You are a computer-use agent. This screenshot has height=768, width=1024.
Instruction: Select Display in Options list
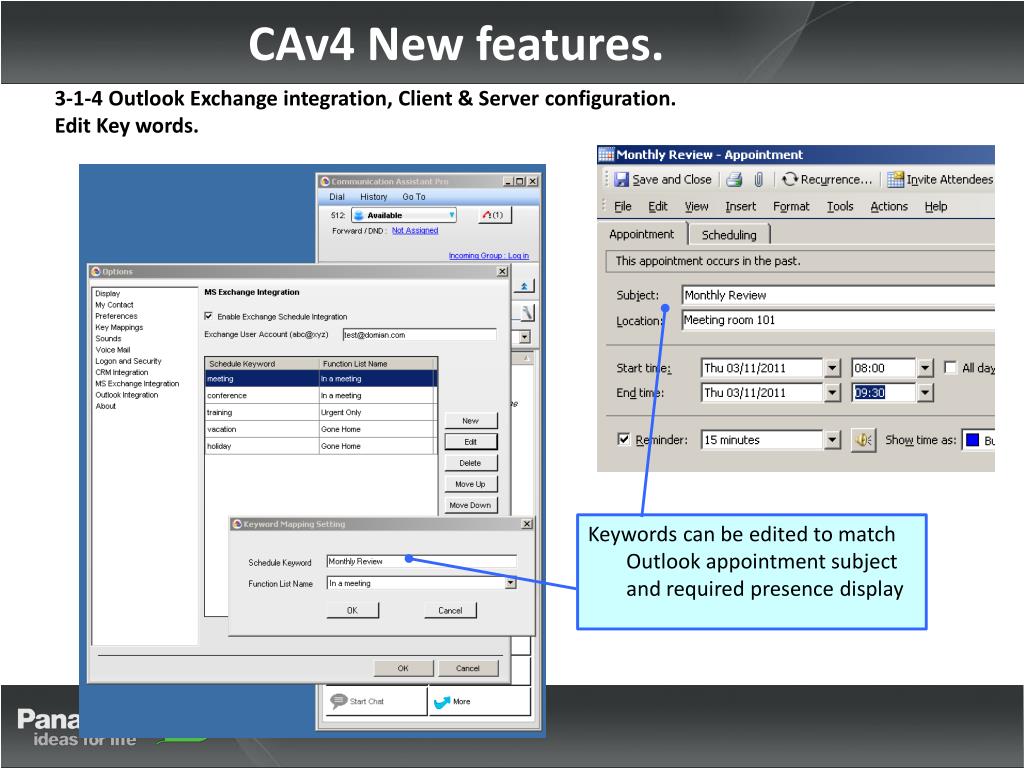pyautogui.click(x=108, y=293)
